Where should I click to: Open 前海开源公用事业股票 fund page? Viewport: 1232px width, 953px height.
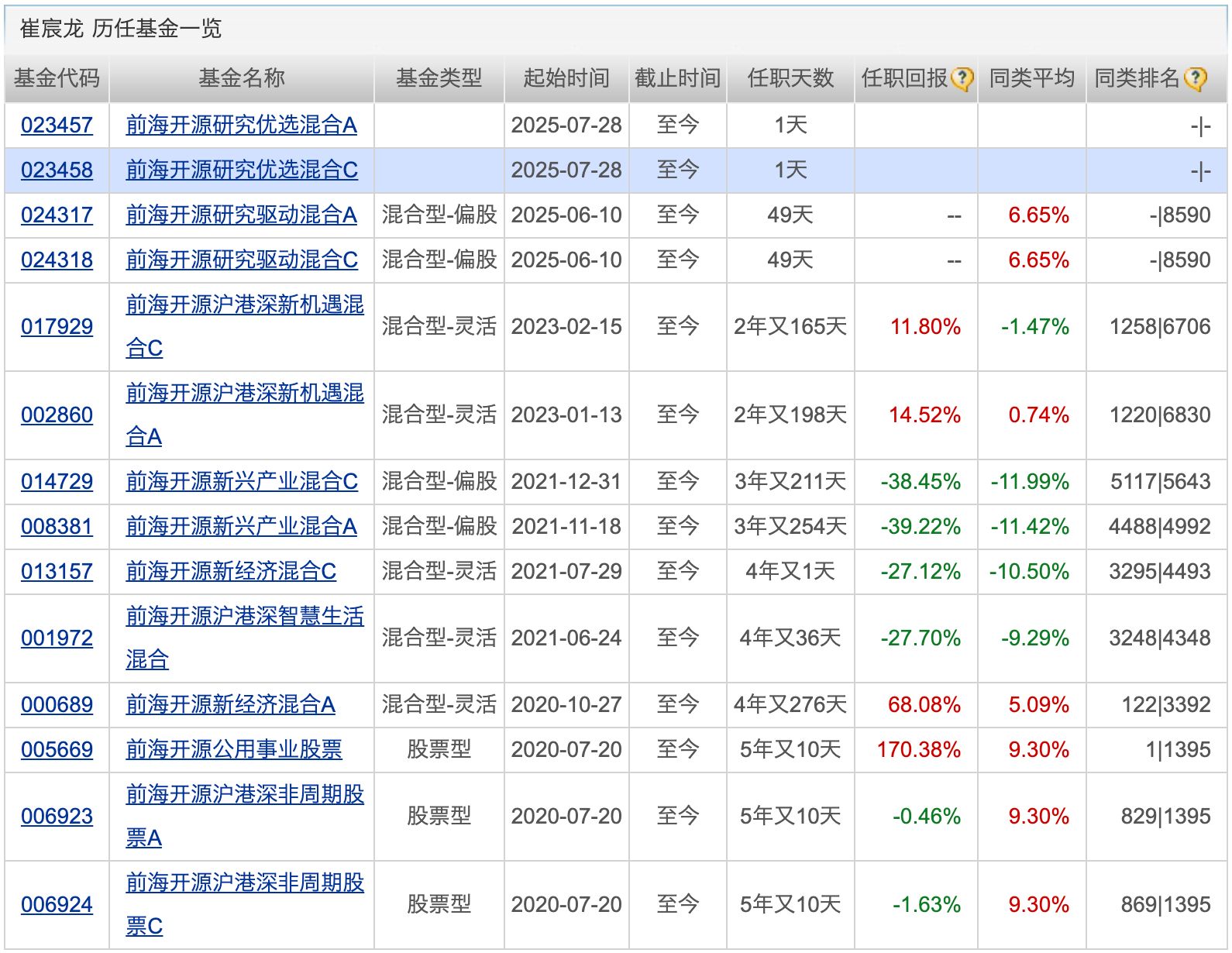(x=233, y=749)
